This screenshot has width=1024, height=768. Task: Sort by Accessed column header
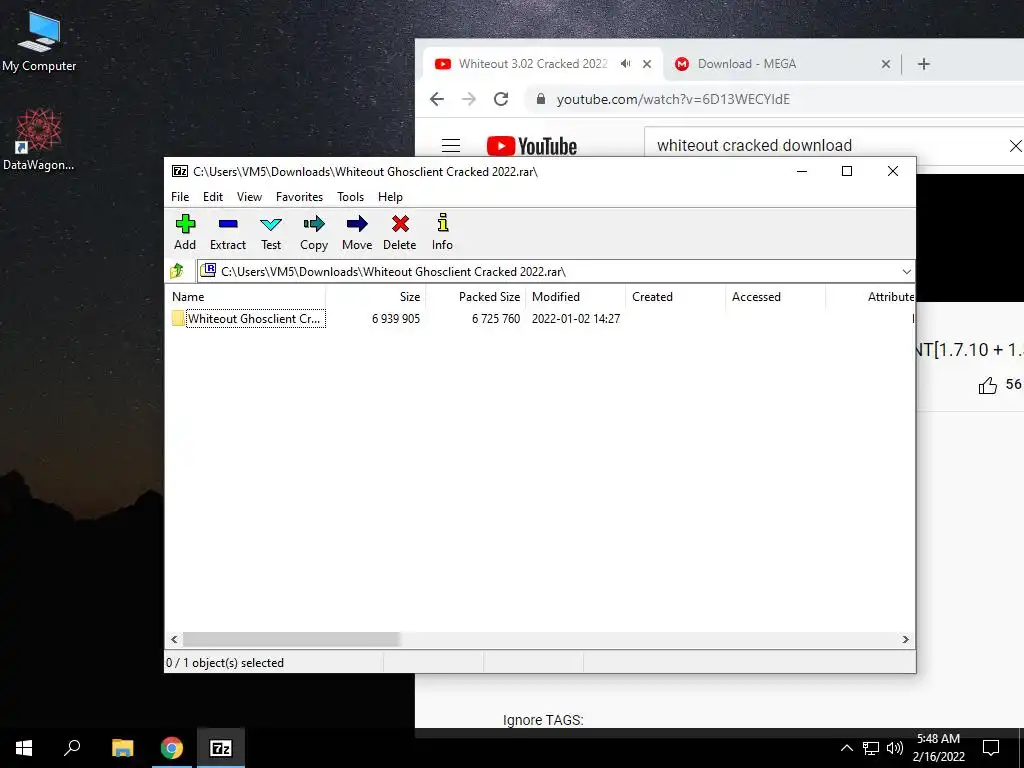pos(775,296)
